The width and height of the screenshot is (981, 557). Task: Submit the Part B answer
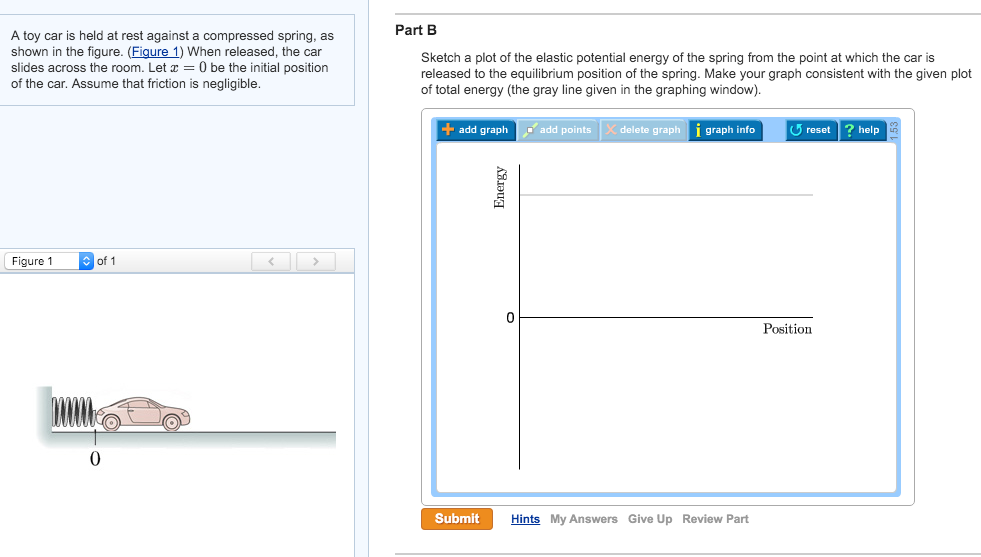tap(457, 519)
